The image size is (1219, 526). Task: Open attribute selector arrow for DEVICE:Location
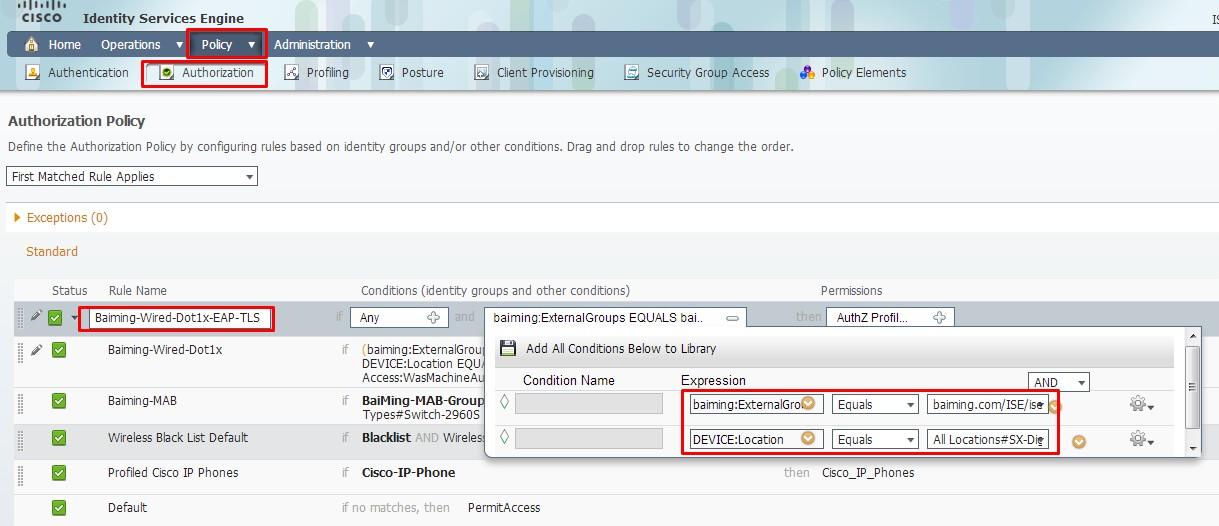tap(808, 439)
